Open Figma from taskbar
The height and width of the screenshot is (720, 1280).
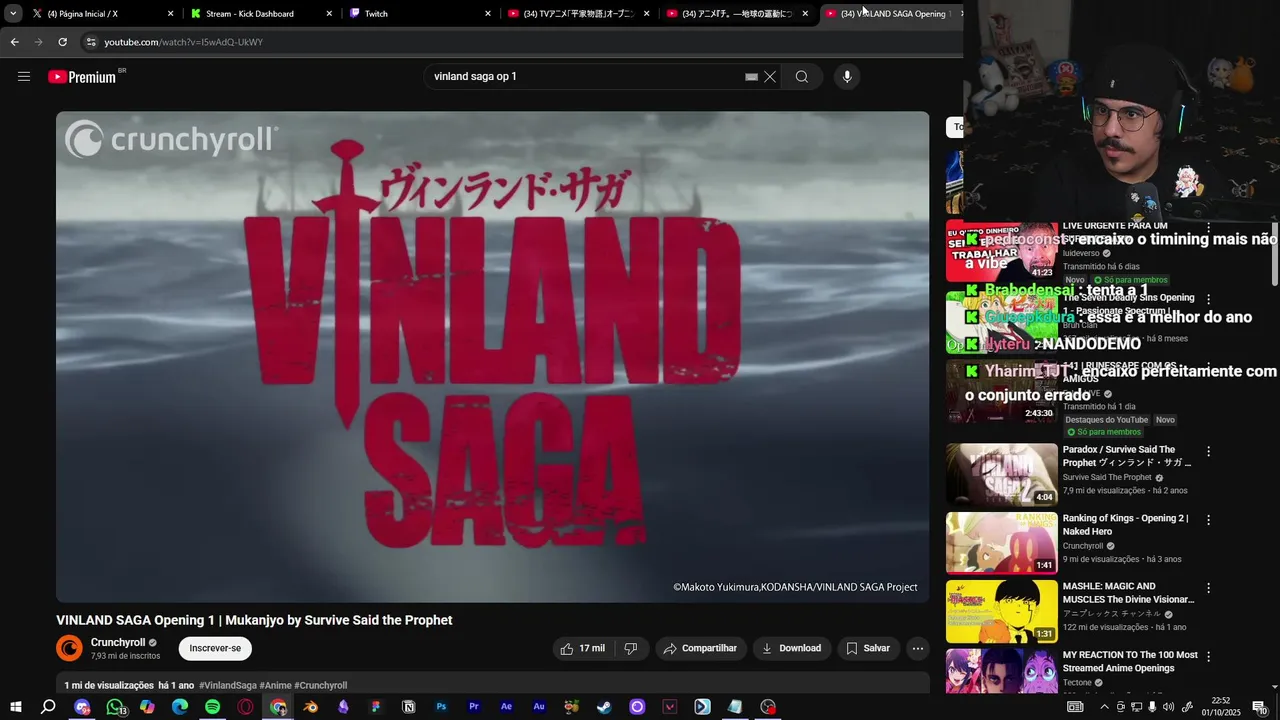376,707
